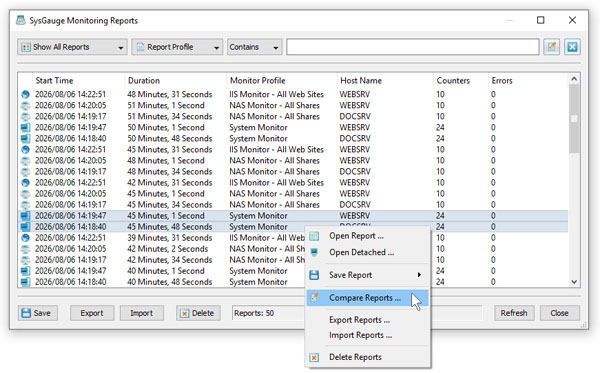Click the compare icon beside Compare Reports

[314, 298]
